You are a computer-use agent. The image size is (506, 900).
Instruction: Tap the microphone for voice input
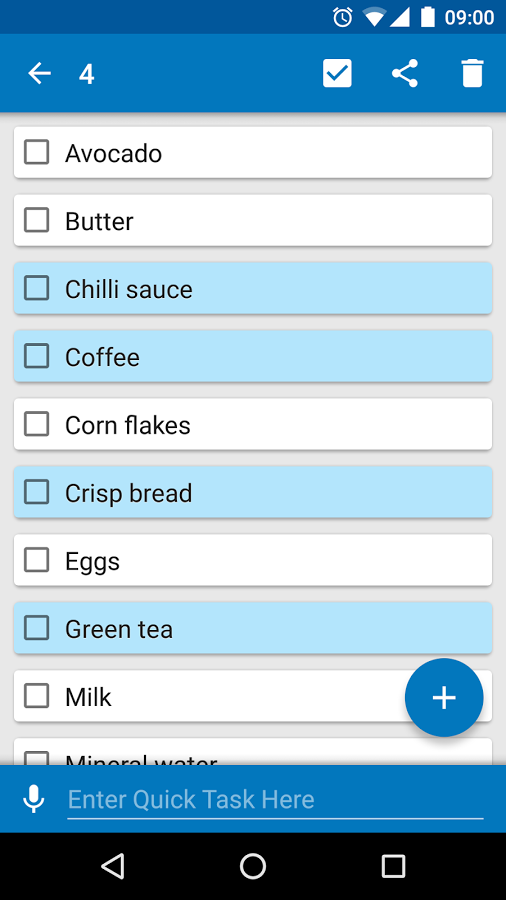tap(34, 799)
